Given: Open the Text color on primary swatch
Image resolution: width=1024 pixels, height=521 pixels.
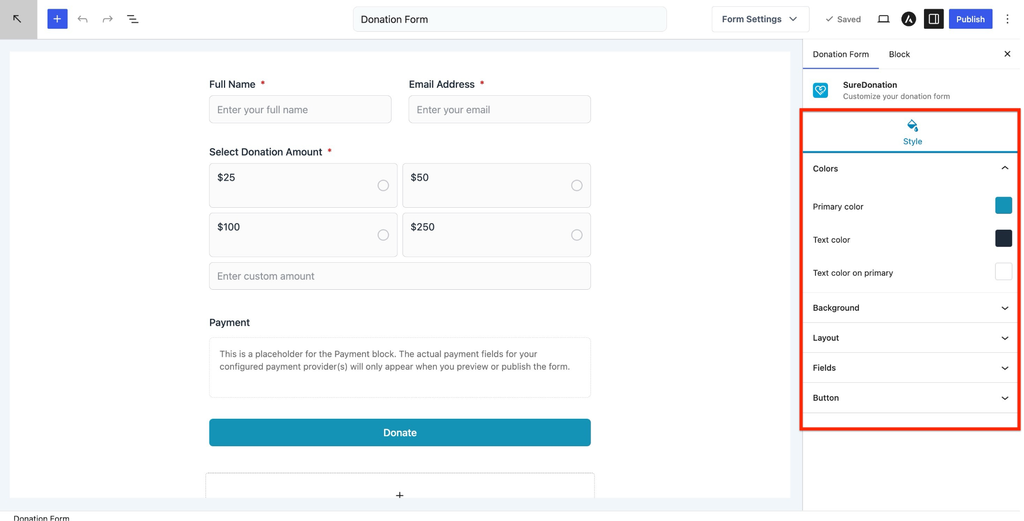Looking at the screenshot, I should coord(1003,272).
